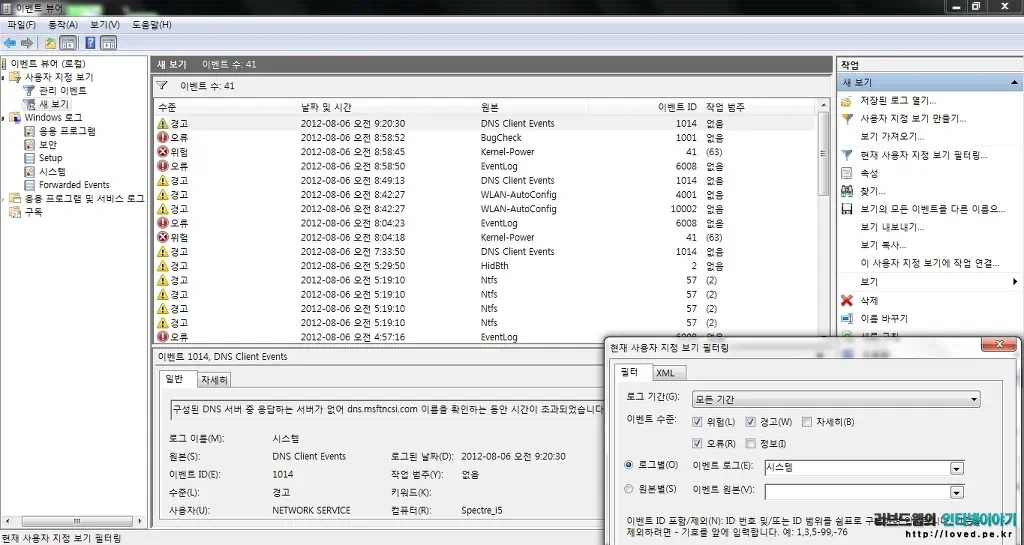Close the 현재 사용자 지정 보기 필터링 dialog
Viewport: 1024px width, 545px height.
[997, 345]
